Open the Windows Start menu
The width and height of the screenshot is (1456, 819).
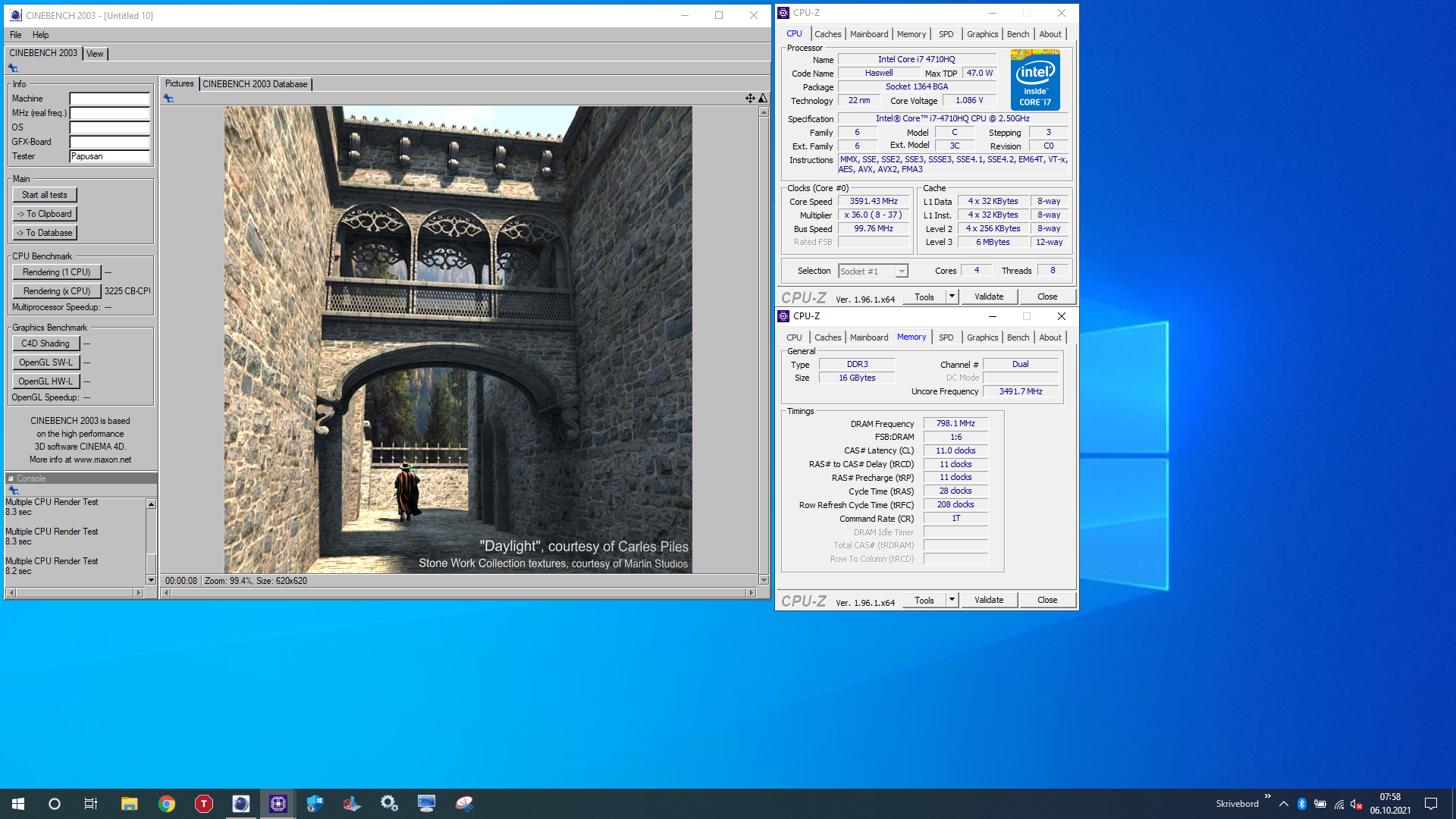tap(18, 804)
